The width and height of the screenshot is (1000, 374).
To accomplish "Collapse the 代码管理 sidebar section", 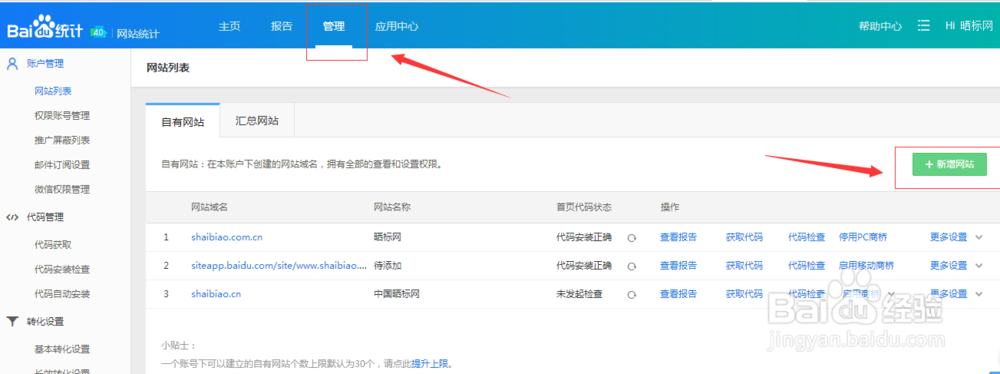I will pyautogui.click(x=45, y=217).
